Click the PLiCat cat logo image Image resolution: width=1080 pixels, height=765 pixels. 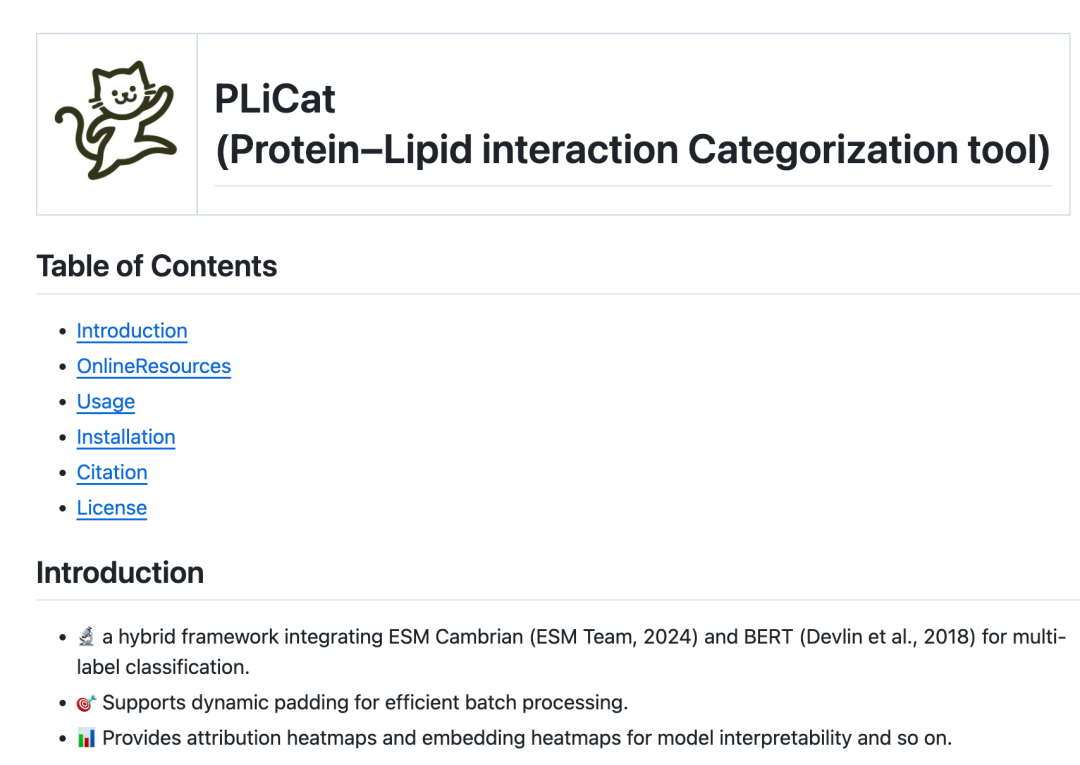116,123
